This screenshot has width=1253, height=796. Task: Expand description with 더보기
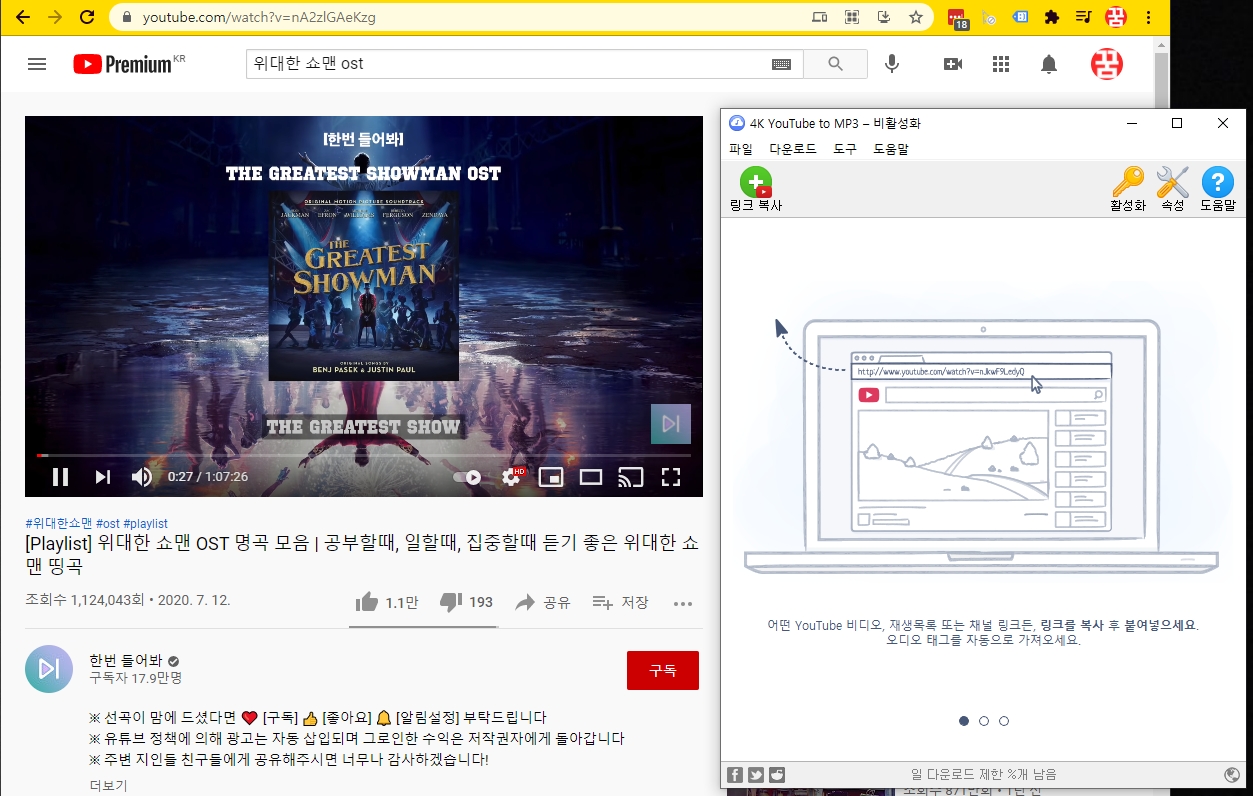click(x=108, y=785)
